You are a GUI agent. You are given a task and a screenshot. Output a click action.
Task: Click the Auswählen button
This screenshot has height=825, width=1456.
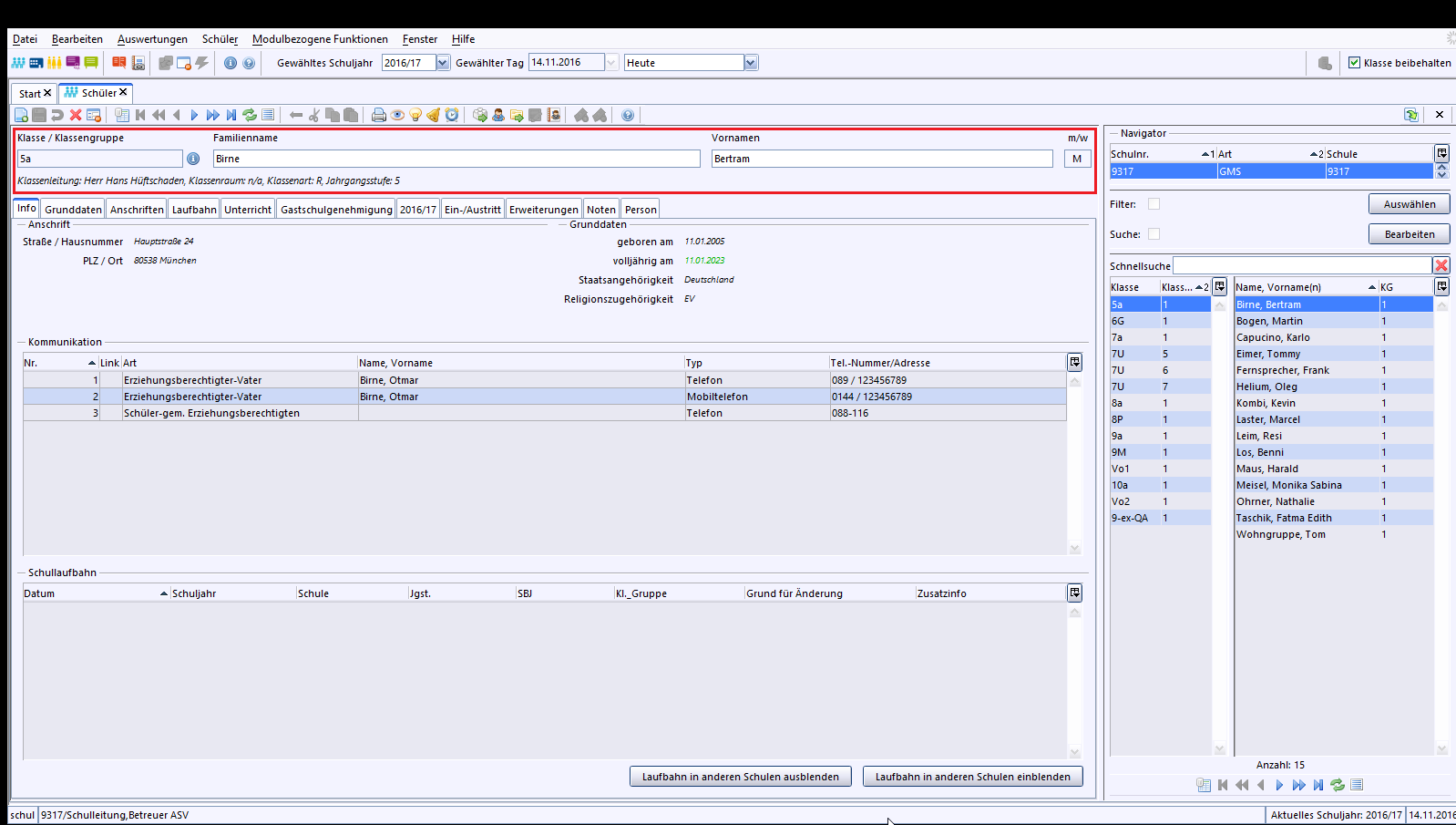(1409, 204)
